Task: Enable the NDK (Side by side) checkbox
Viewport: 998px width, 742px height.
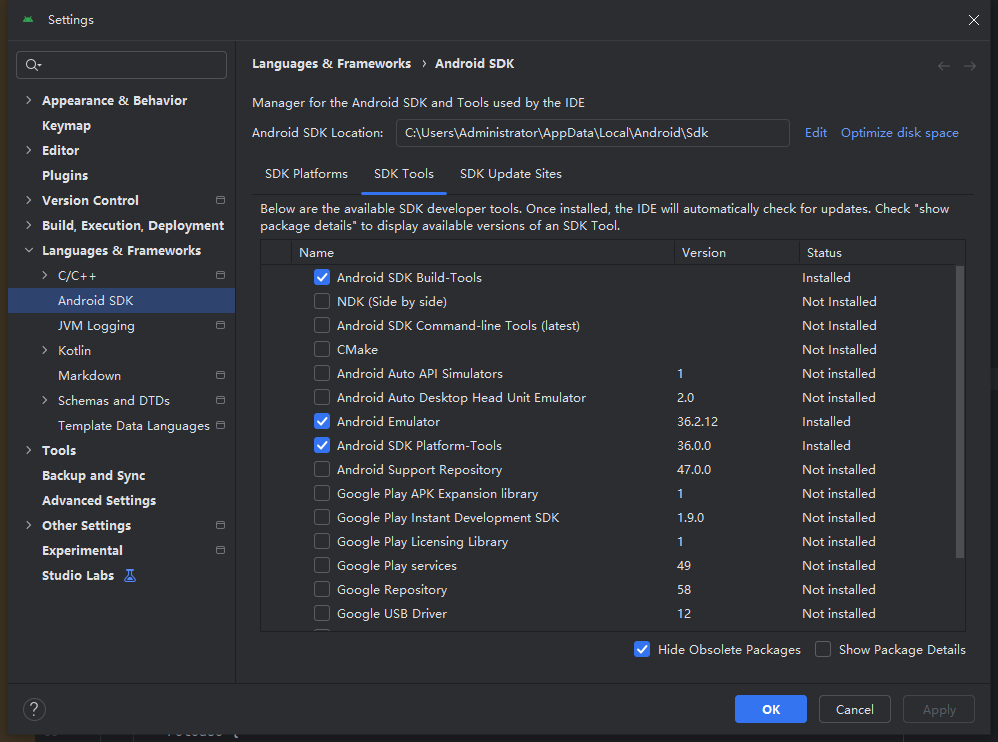Action: click(x=322, y=302)
